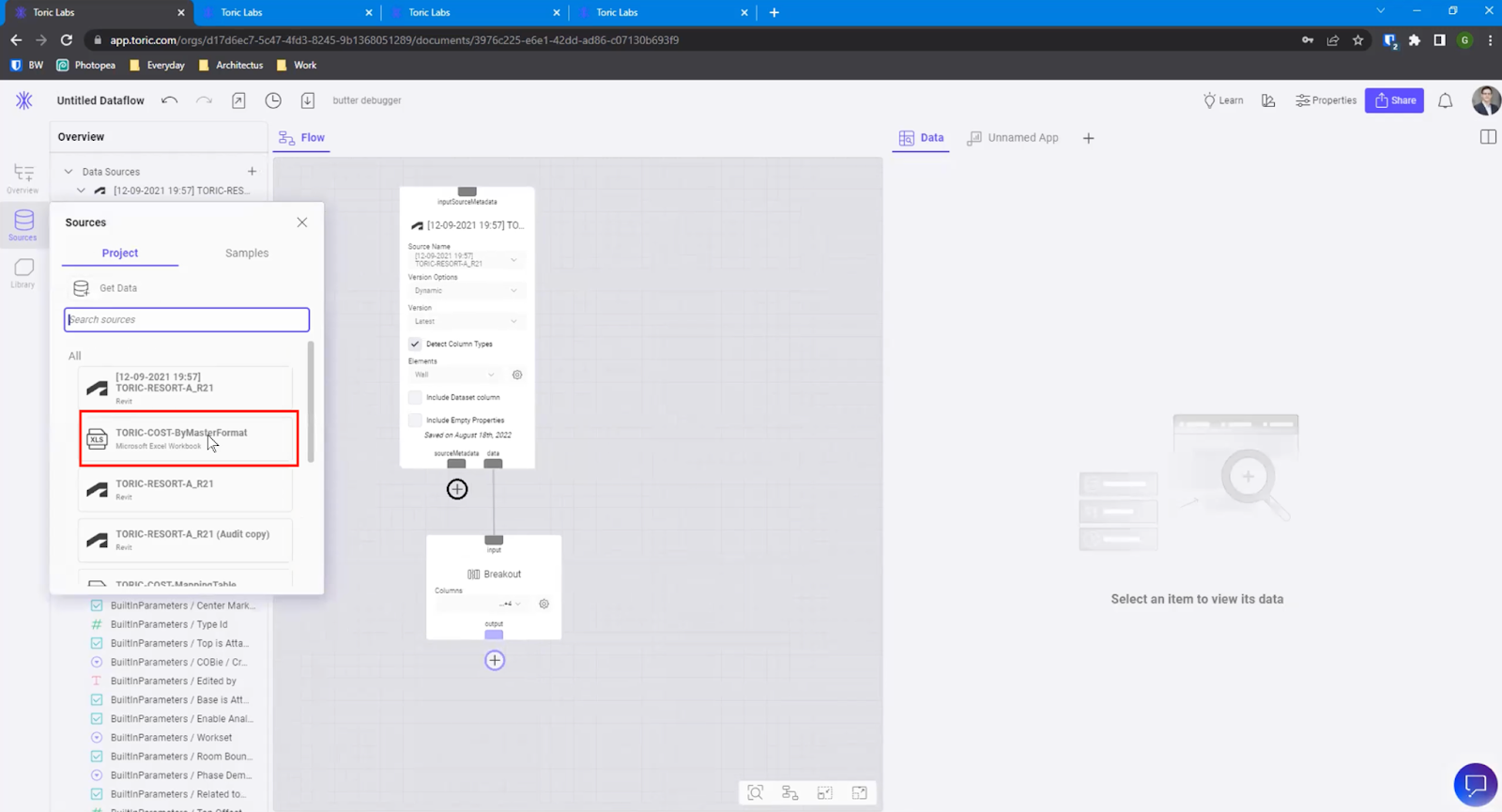
Task: Add node below Breakout output
Action: click(x=495, y=660)
